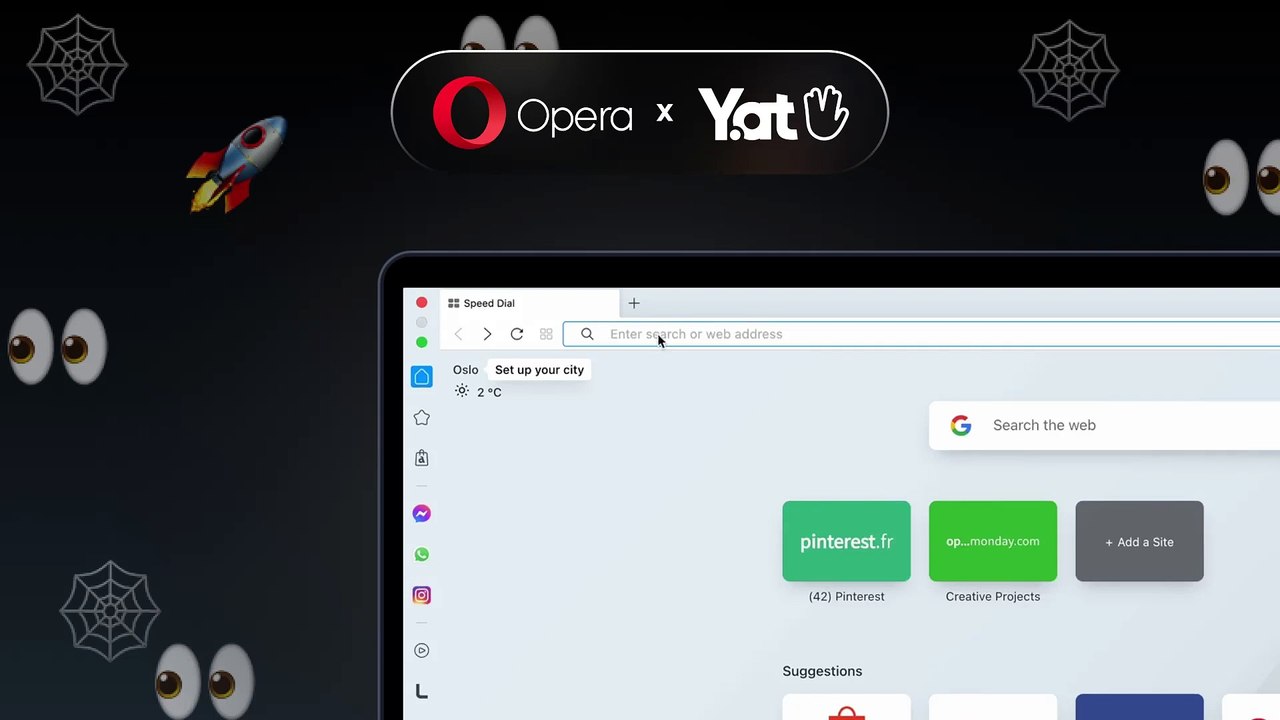This screenshot has width=1280, height=720.
Task: Open the Speed Dial home sidebar icon
Action: 422,376
